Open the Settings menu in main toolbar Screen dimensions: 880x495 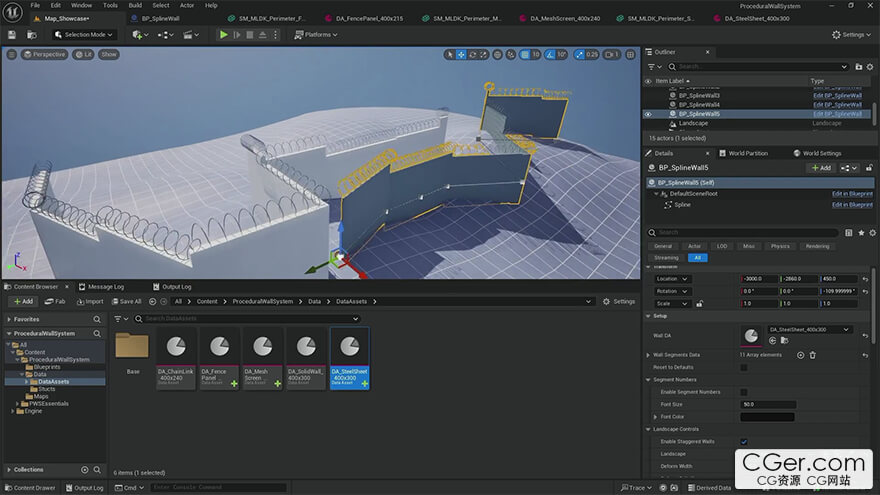point(851,35)
